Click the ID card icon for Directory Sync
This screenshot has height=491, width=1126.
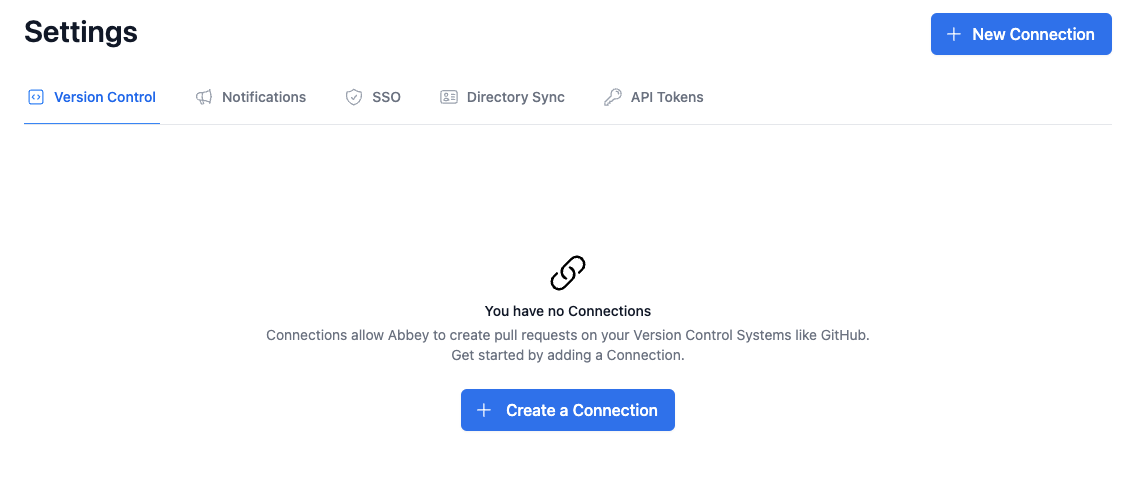coord(449,98)
